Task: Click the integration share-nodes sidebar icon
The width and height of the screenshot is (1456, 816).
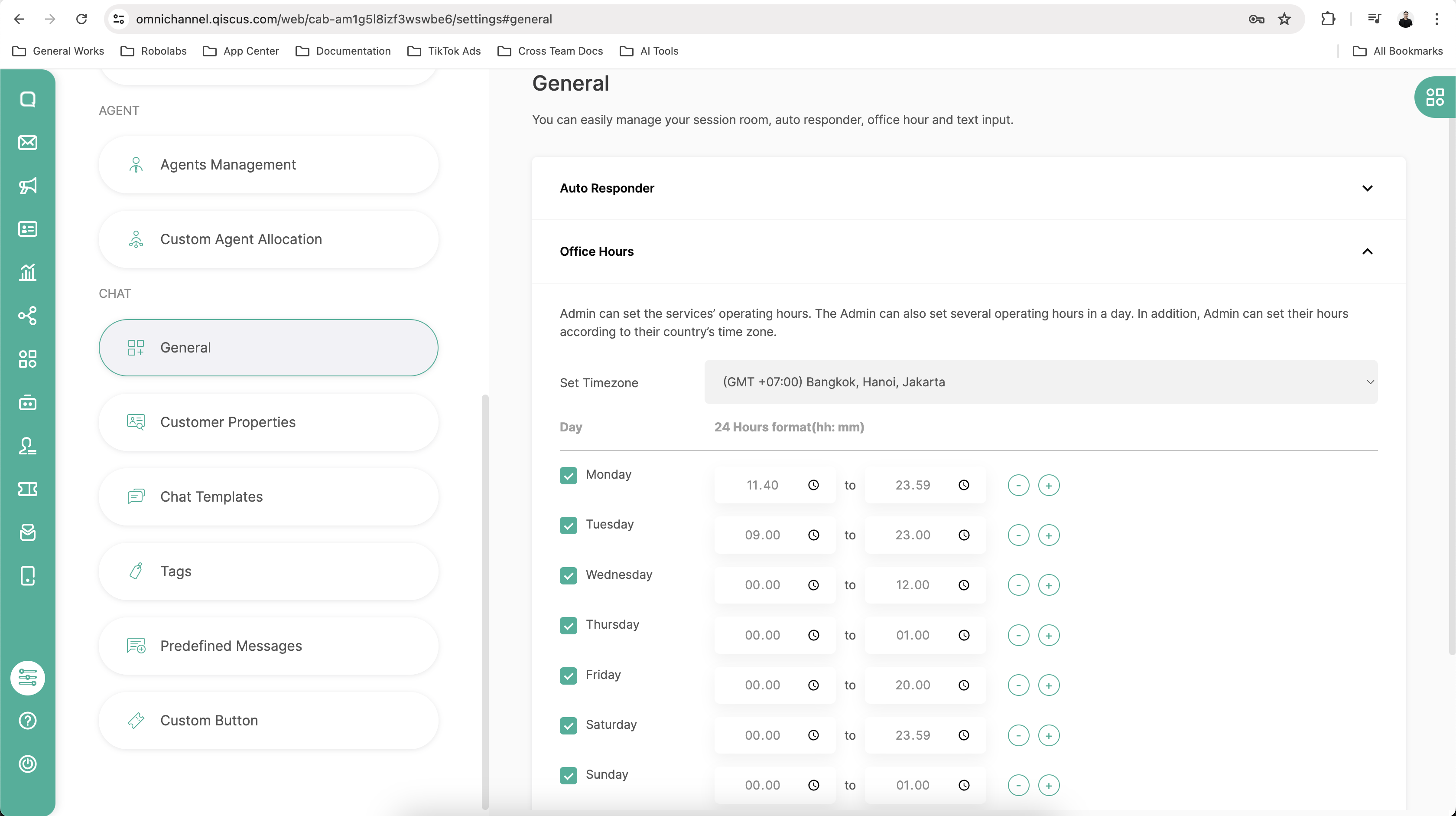Action: 28,316
